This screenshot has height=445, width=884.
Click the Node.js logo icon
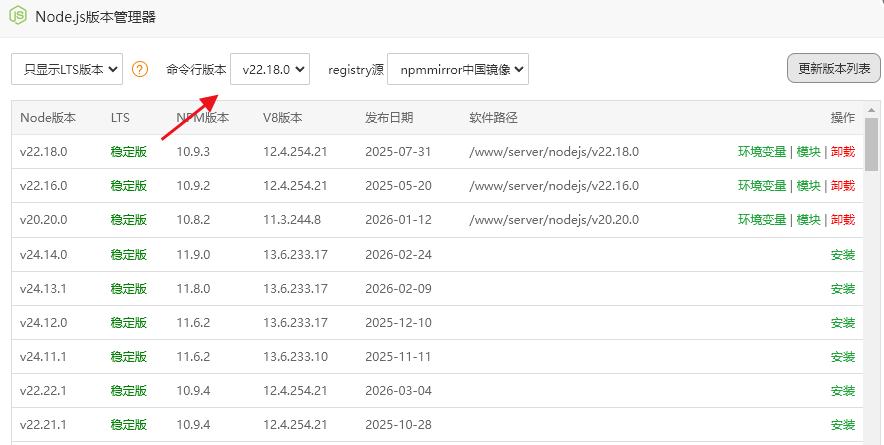tap(17, 16)
